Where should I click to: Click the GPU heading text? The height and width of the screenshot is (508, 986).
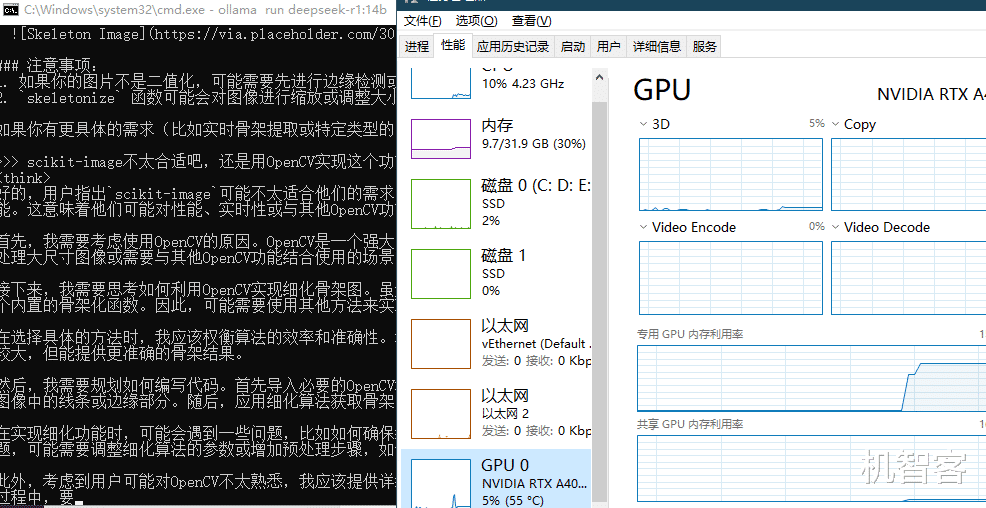pyautogui.click(x=662, y=90)
